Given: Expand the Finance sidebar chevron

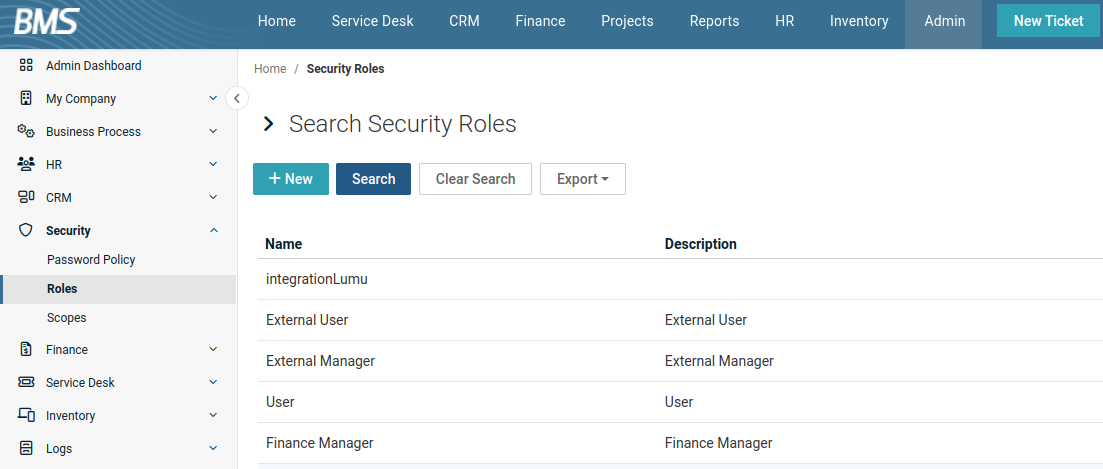Looking at the screenshot, I should click(213, 350).
